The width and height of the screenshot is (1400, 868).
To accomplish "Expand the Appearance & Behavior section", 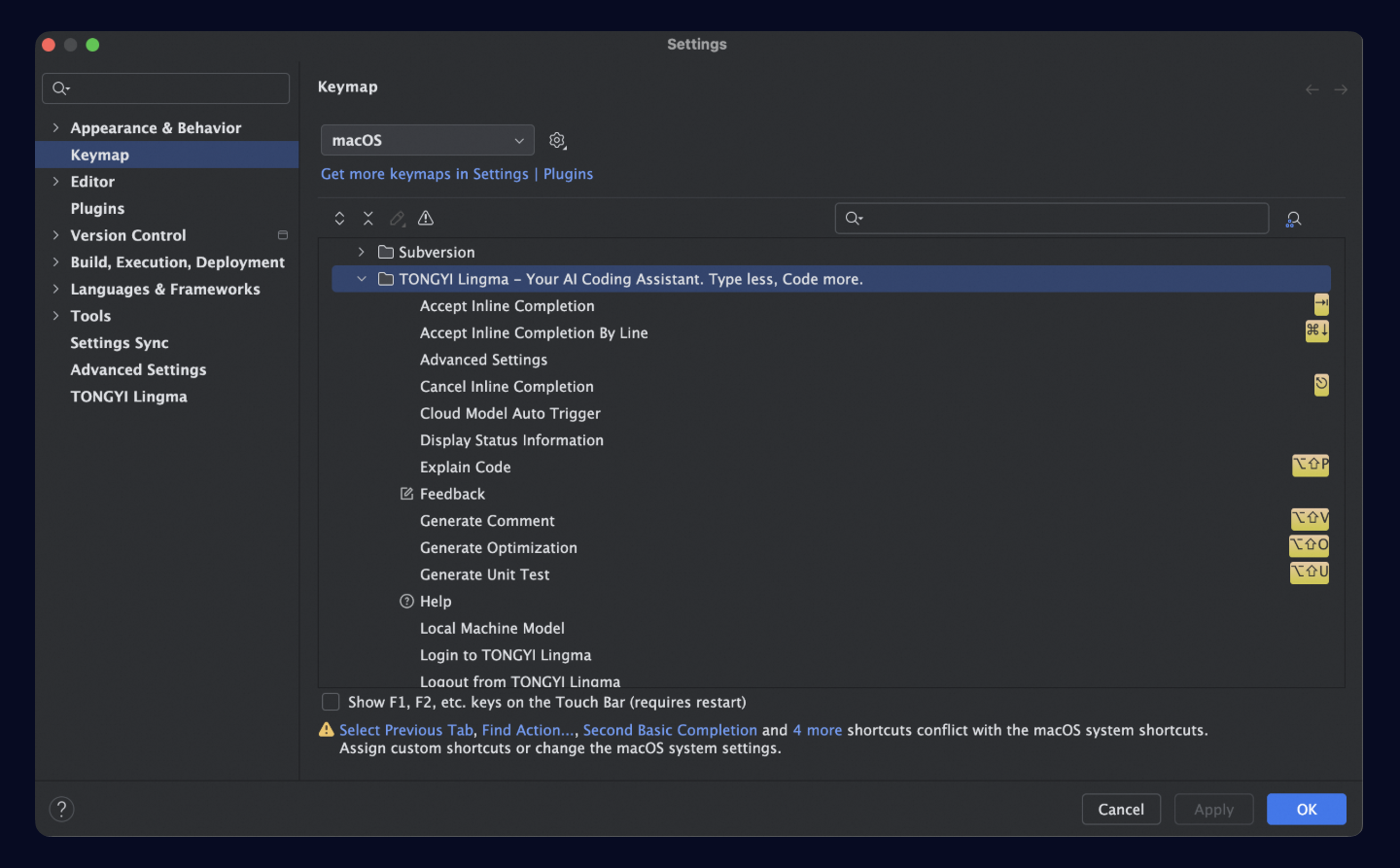I will (55, 127).
